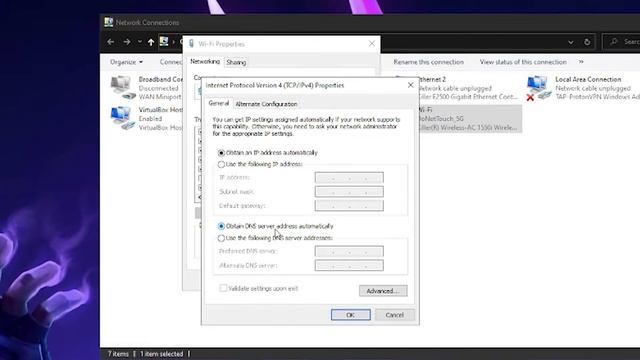Image resolution: width=640 pixels, height=360 pixels.
Task: Tick Validate settings upon exit checkbox
Action: pos(223,288)
